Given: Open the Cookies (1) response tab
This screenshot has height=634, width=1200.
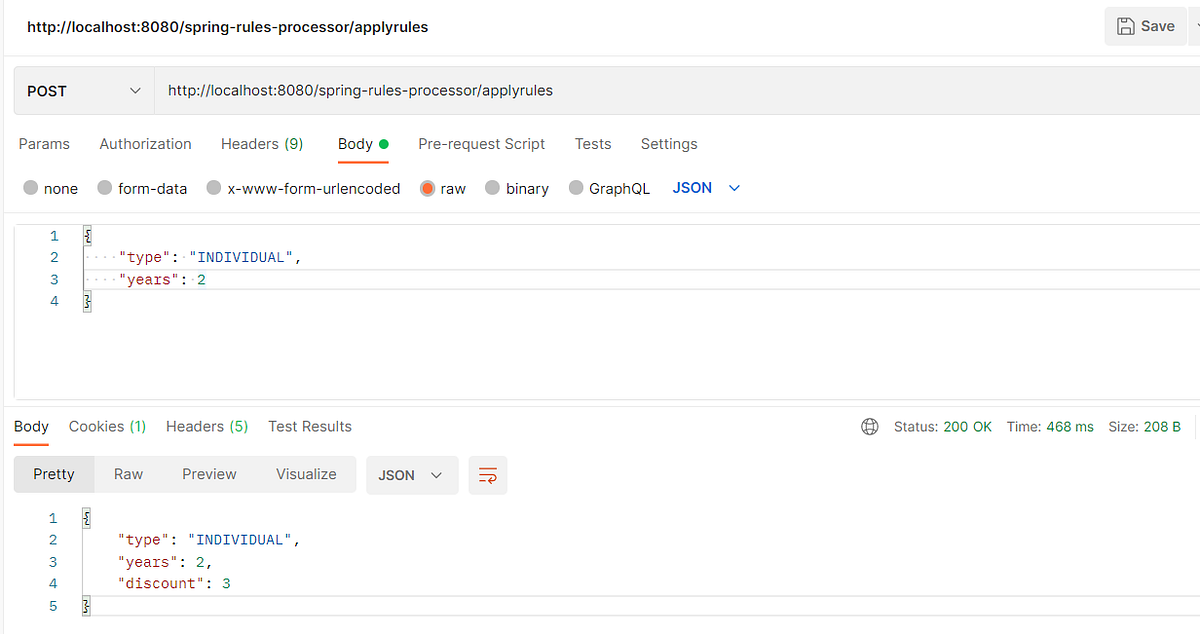Looking at the screenshot, I should click(107, 426).
